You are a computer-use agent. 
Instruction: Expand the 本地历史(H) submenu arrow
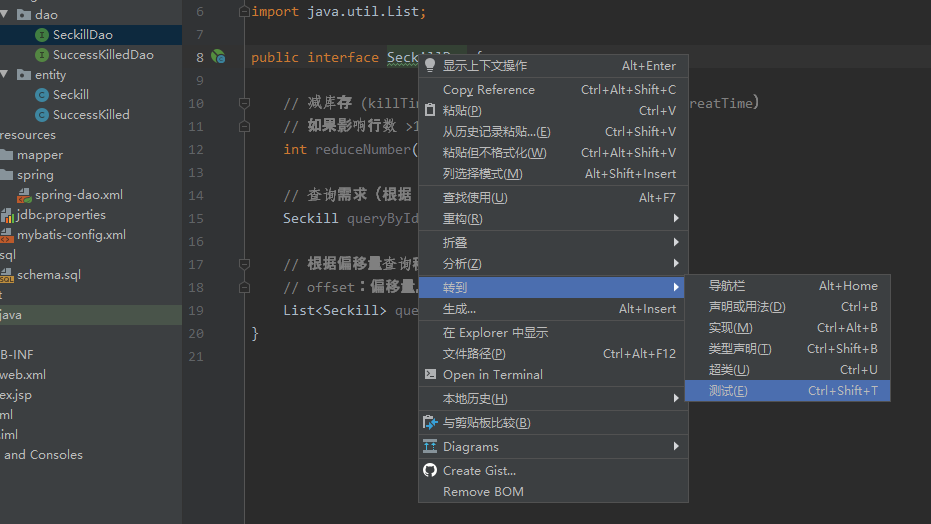point(676,398)
